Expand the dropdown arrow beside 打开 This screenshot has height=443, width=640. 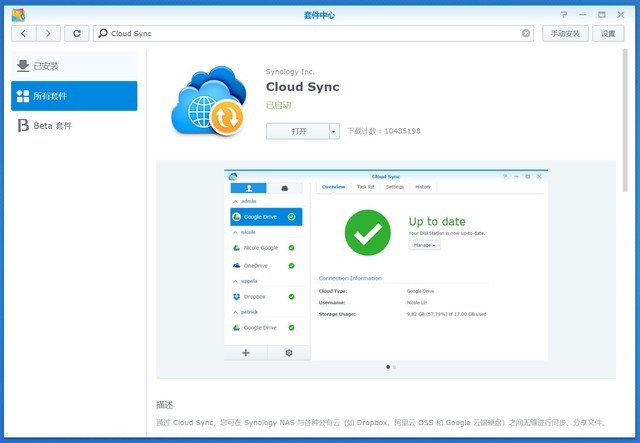(334, 131)
